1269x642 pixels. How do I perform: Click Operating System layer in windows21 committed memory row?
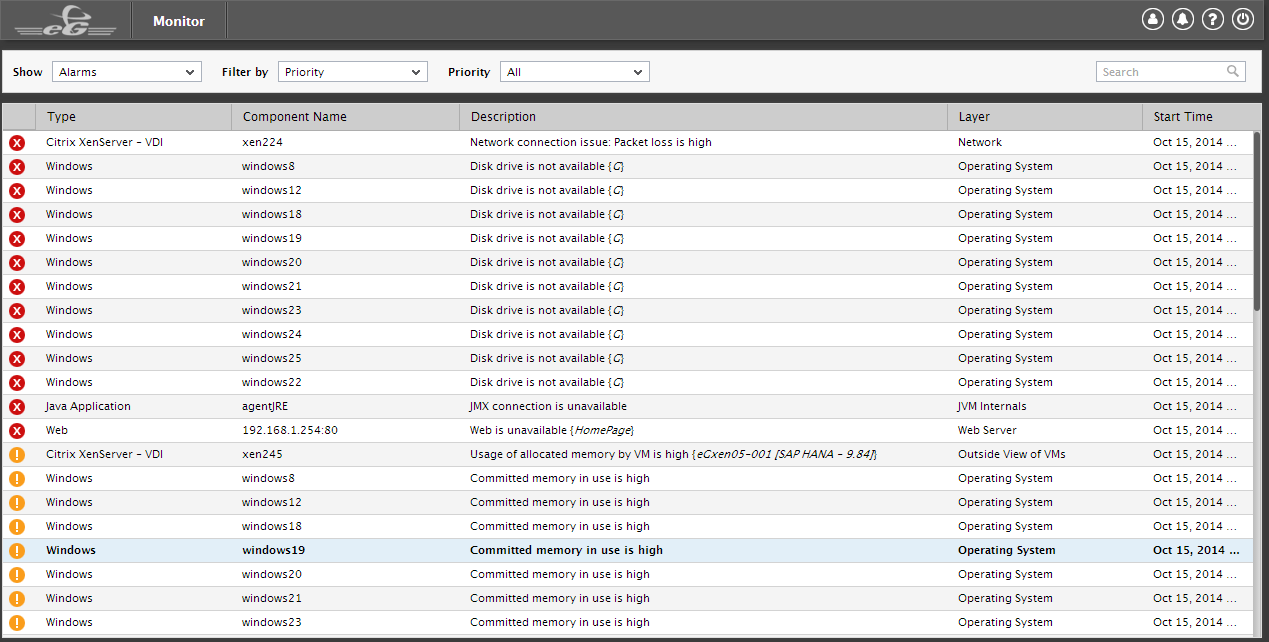[1005, 598]
